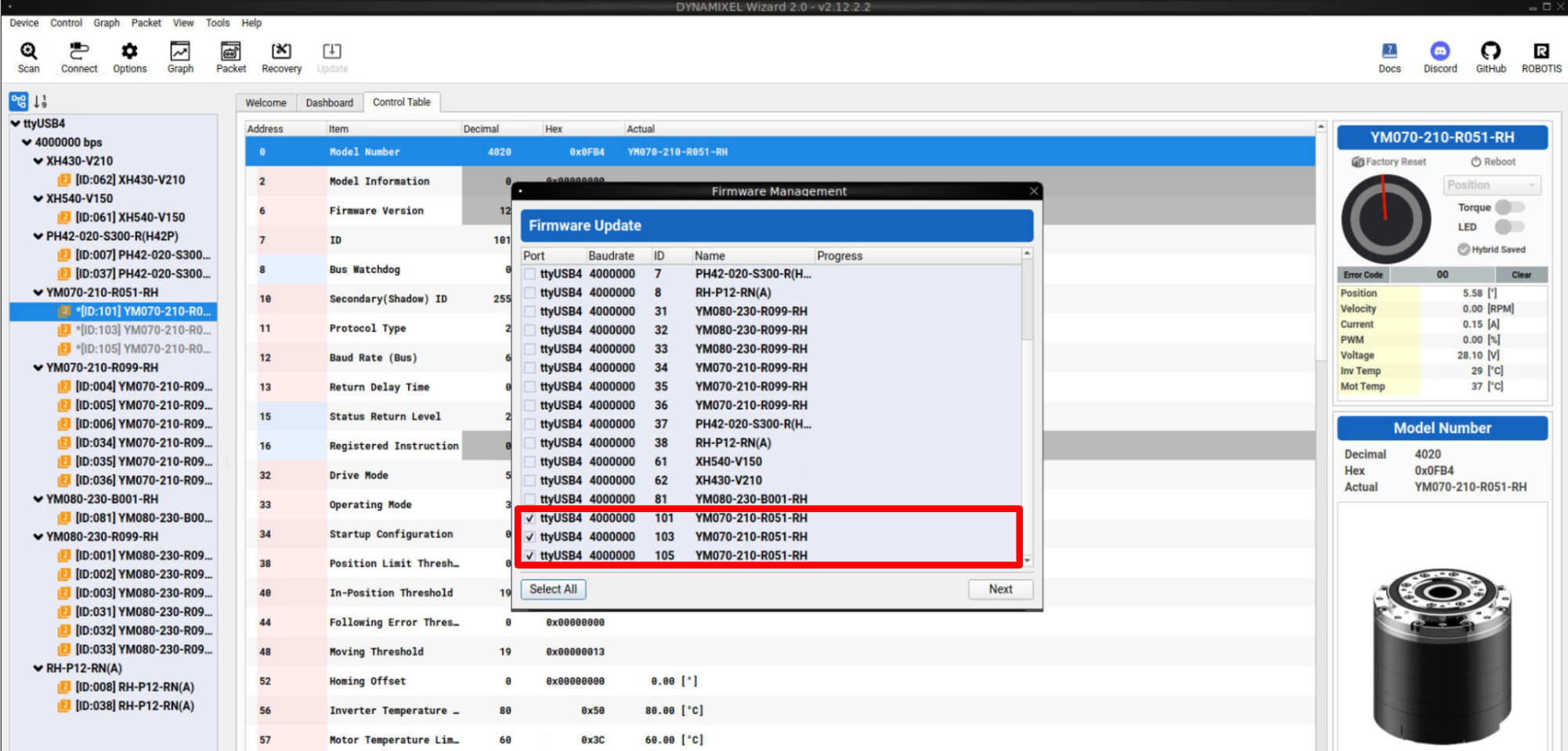Open the Tools menu
Image resolution: width=1568 pixels, height=751 pixels.
coord(218,23)
